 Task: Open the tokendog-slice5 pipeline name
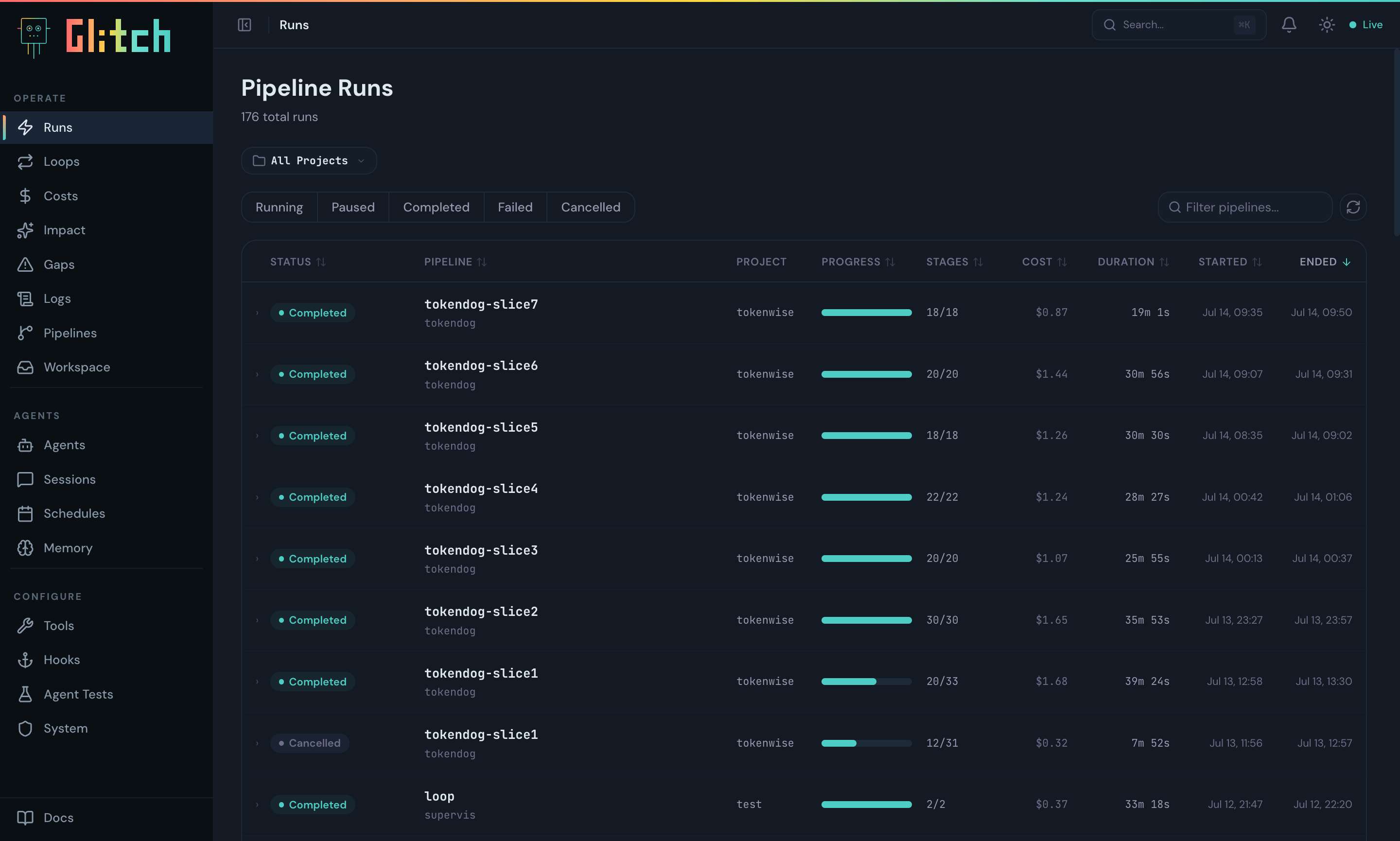pyautogui.click(x=481, y=427)
